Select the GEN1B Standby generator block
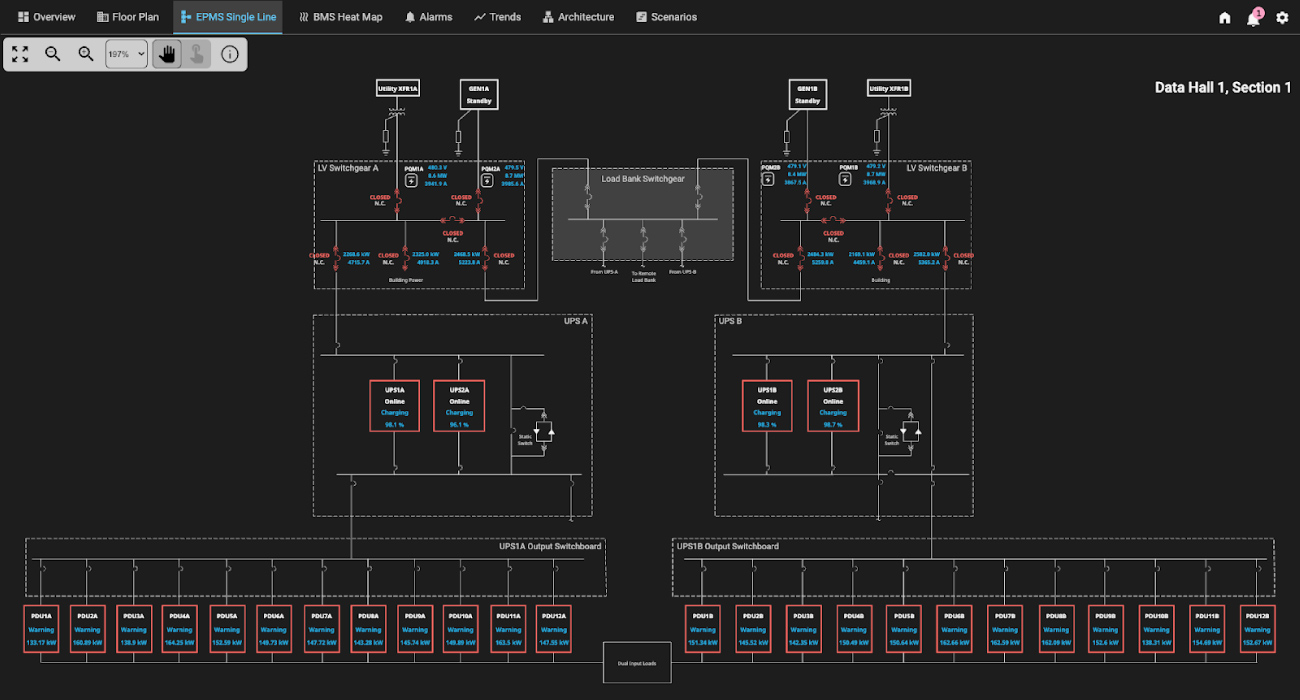This screenshot has height=700, width=1300. tap(806, 95)
